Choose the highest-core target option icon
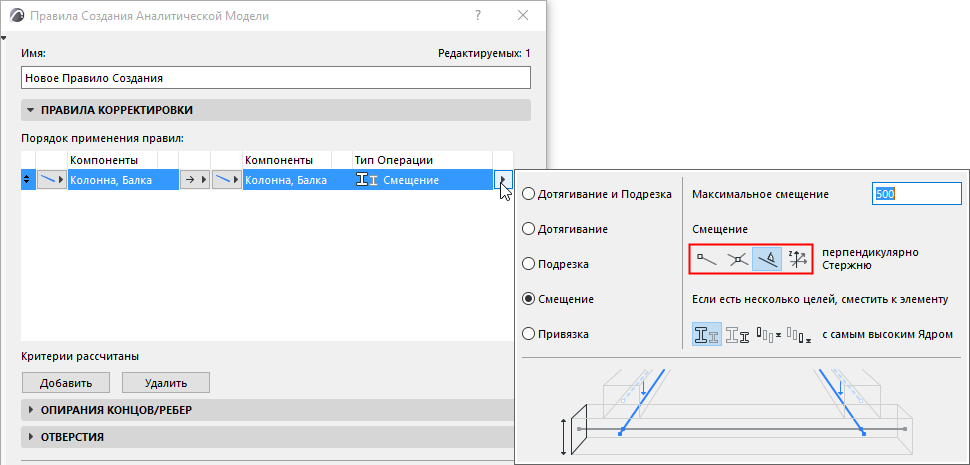 click(706, 335)
